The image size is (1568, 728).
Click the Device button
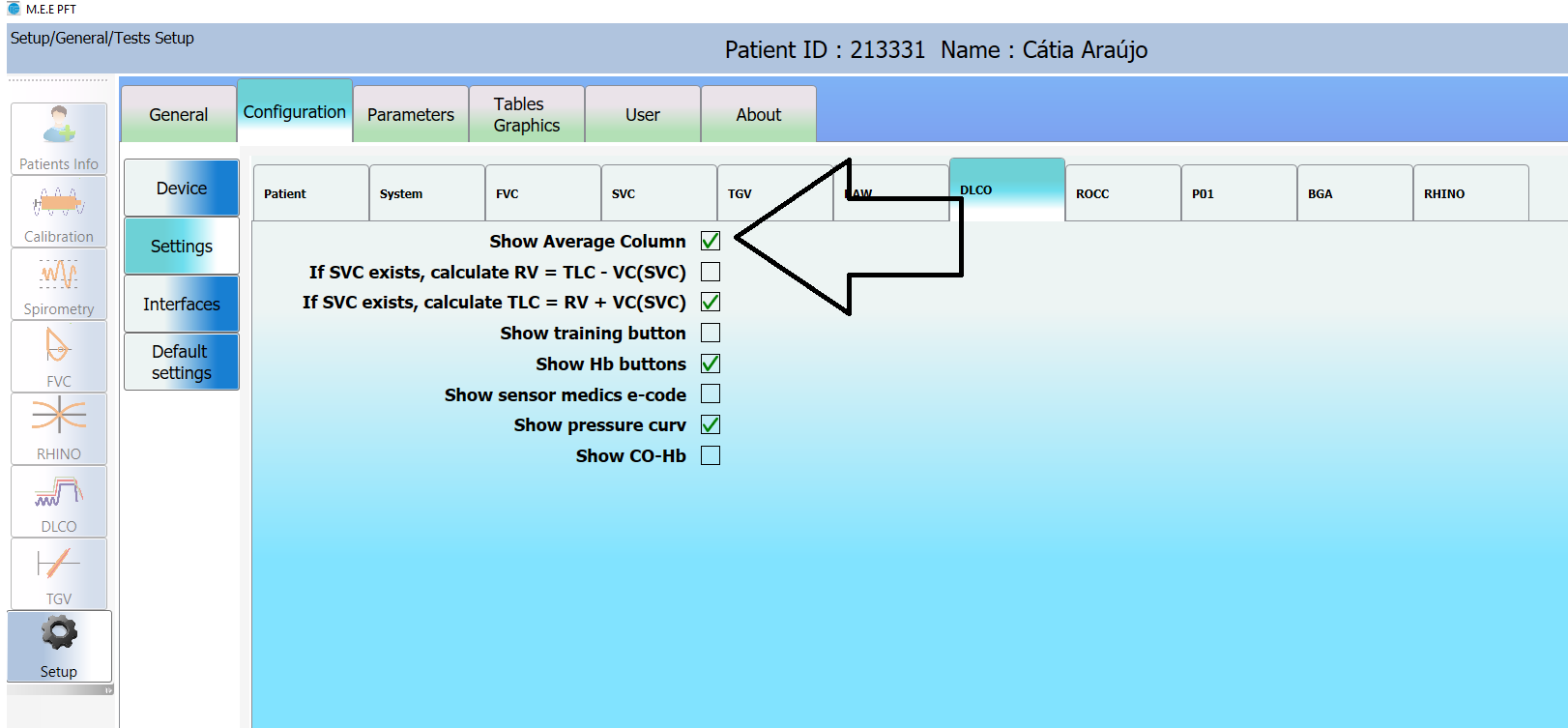click(x=182, y=189)
